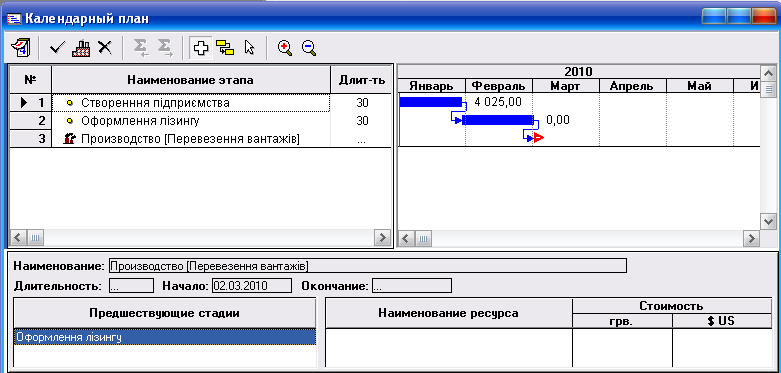This screenshot has width=781, height=373.
Task: Click the 4 025,00 cost label
Action: 499,102
